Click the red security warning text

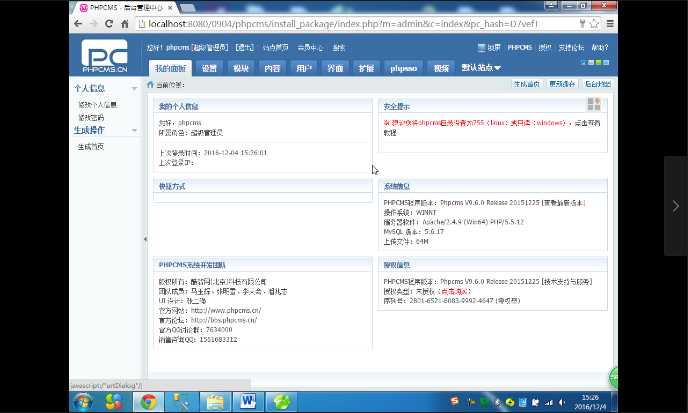(x=474, y=123)
